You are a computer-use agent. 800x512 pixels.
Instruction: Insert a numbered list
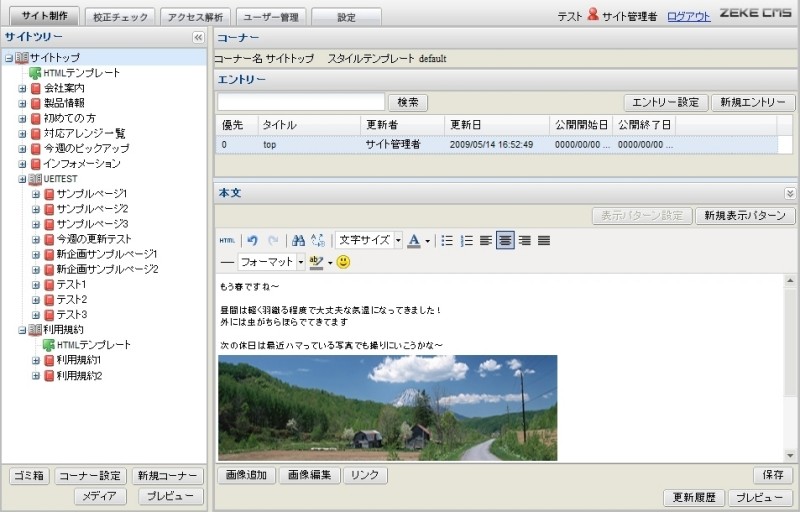click(x=466, y=241)
